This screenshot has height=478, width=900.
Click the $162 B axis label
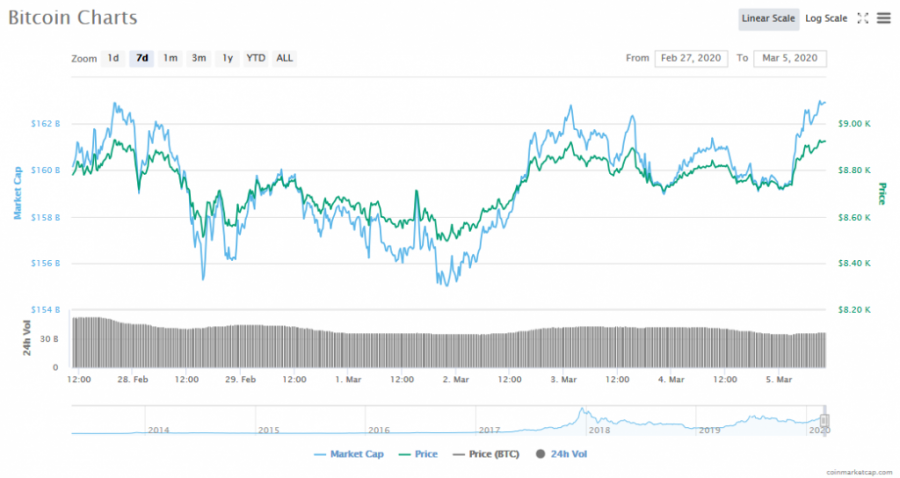point(45,123)
